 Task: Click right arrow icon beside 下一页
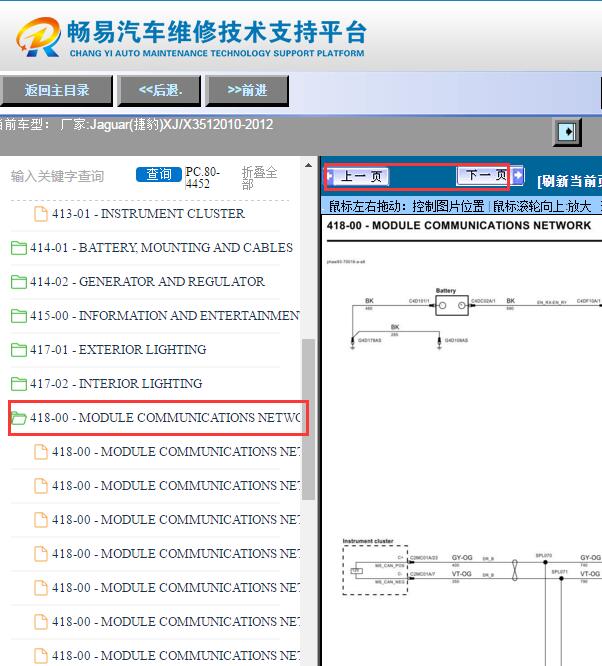(x=517, y=175)
